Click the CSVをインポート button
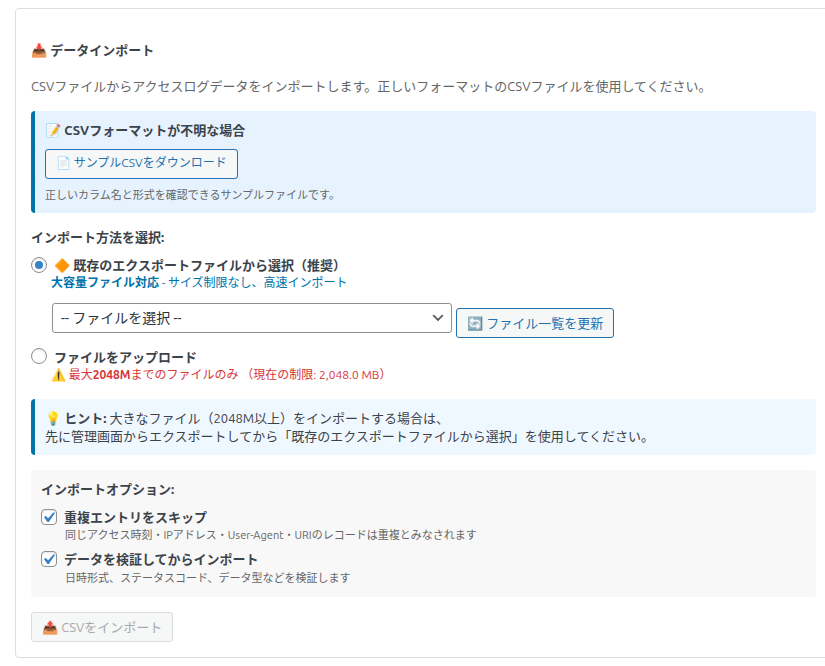 pos(102,627)
